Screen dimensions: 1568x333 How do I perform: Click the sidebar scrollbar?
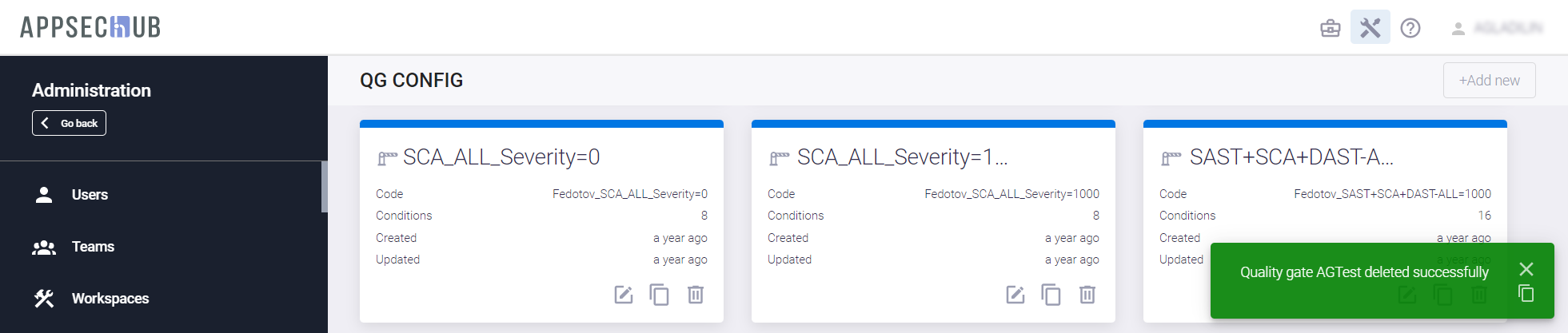[x=324, y=188]
